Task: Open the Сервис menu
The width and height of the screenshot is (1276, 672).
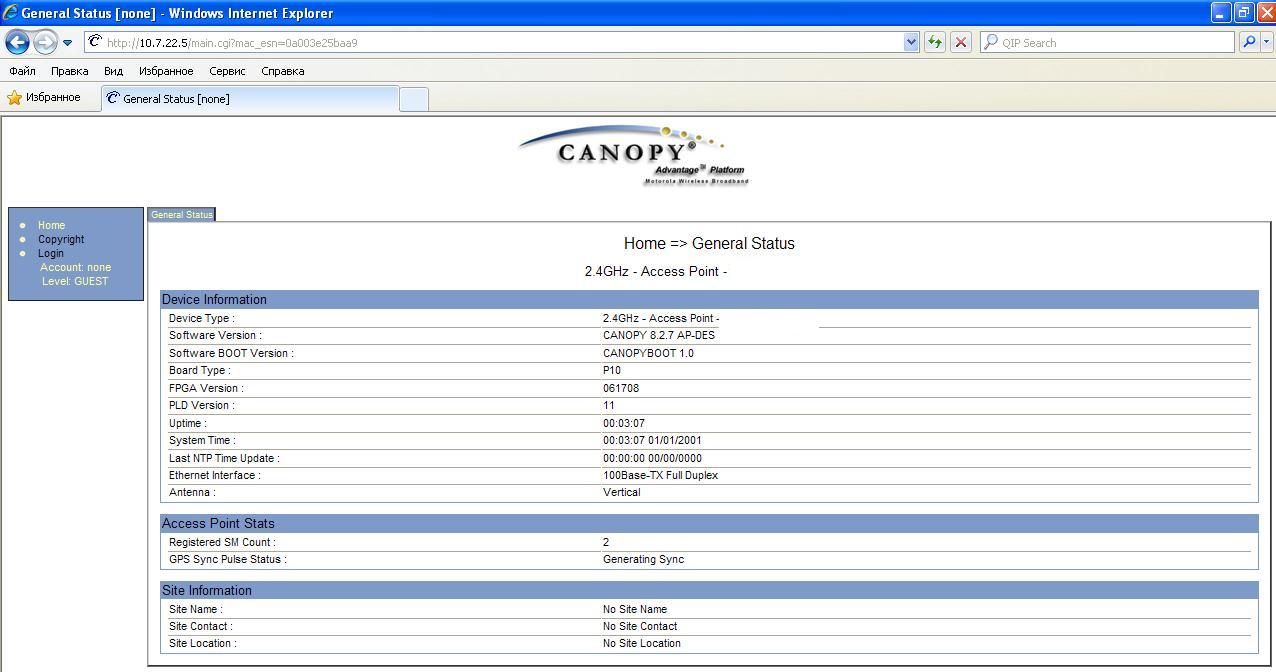Action: coord(227,71)
